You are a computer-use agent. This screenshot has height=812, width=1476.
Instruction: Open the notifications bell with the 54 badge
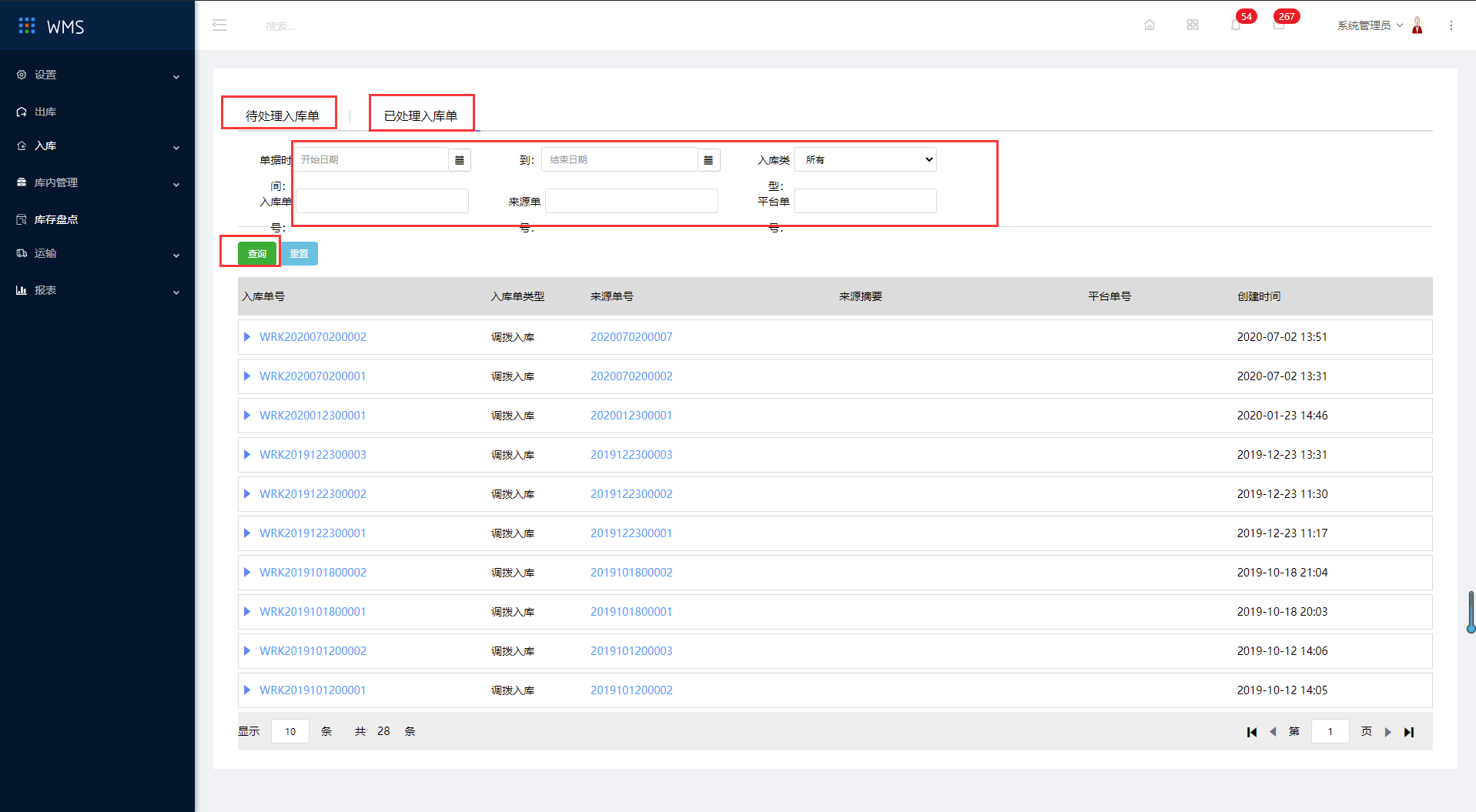(1236, 25)
